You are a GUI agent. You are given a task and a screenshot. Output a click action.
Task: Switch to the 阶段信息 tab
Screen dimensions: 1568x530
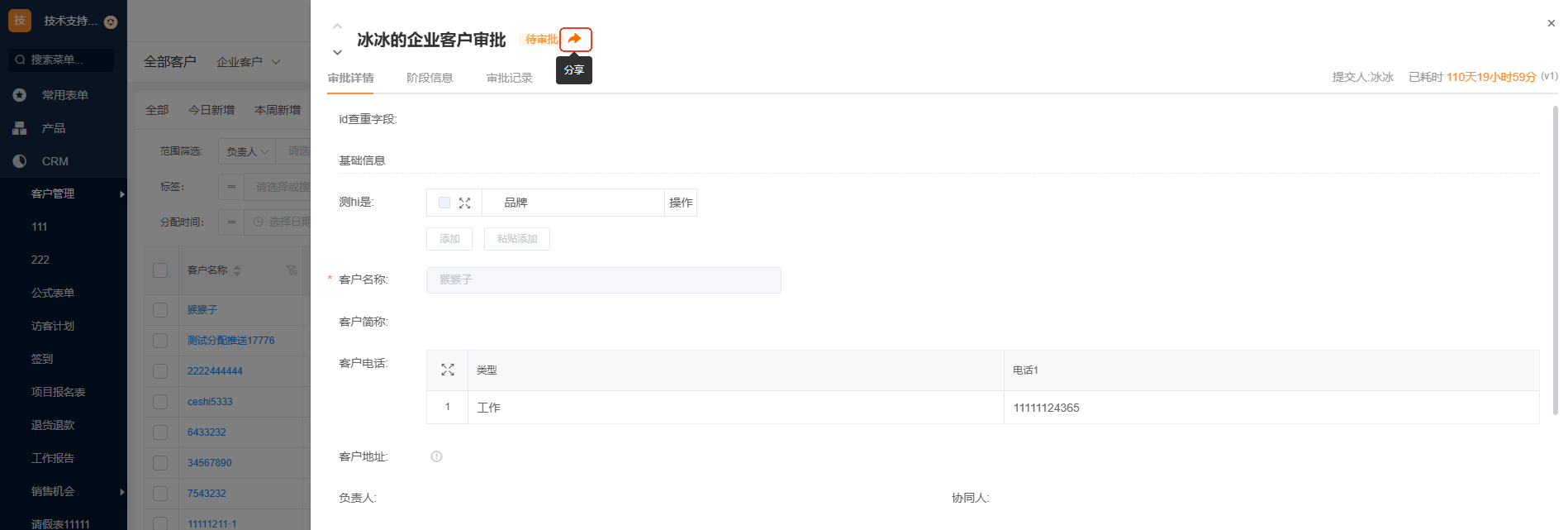pos(430,78)
